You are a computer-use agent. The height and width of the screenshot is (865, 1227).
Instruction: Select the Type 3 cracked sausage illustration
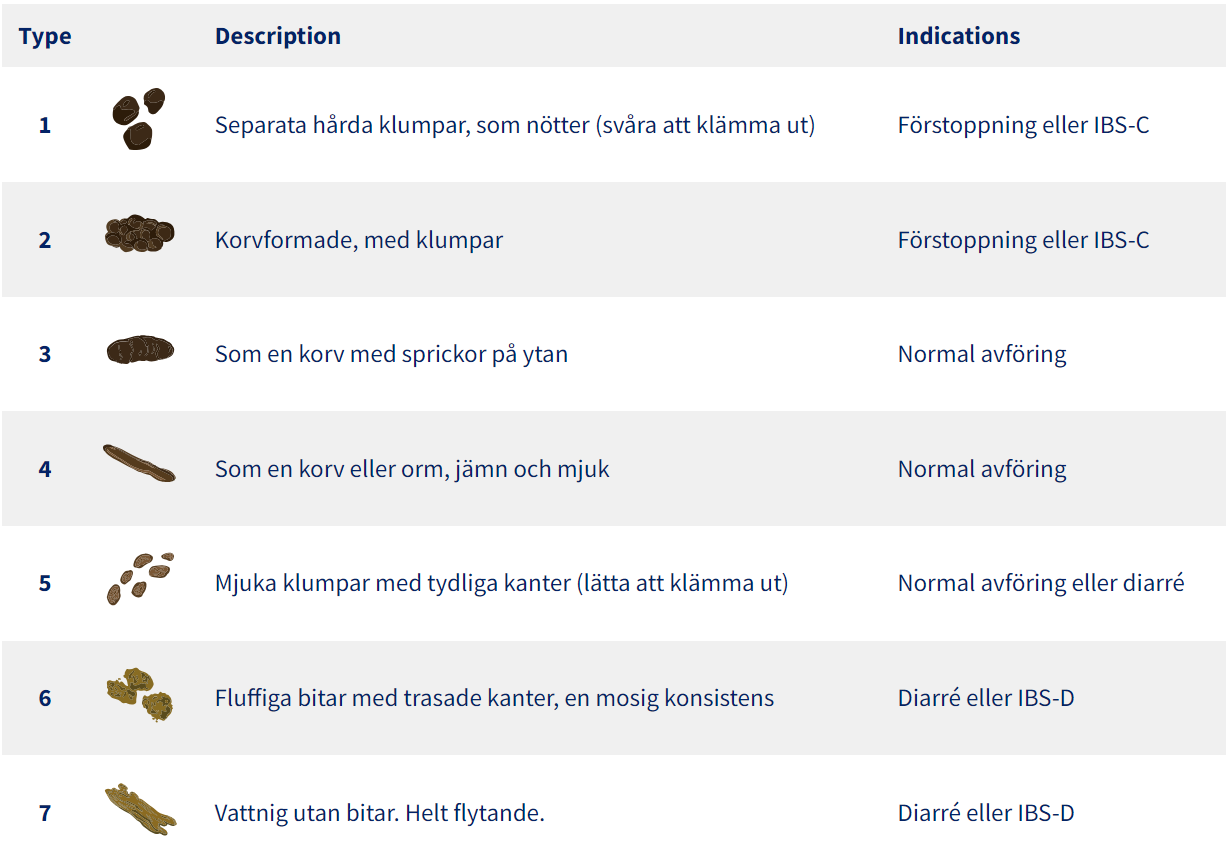pos(140,350)
